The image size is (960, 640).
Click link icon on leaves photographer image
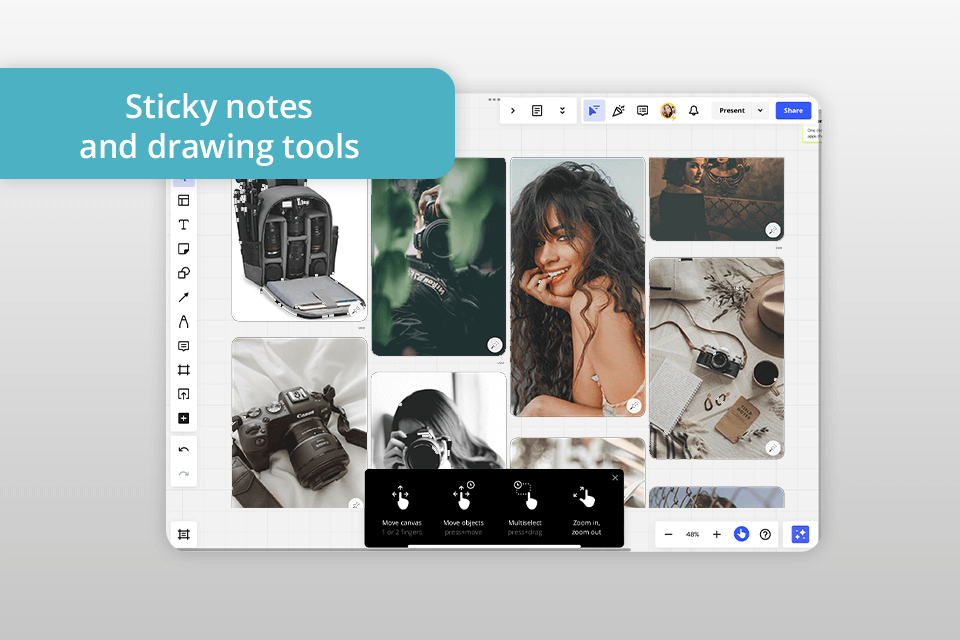(x=494, y=345)
